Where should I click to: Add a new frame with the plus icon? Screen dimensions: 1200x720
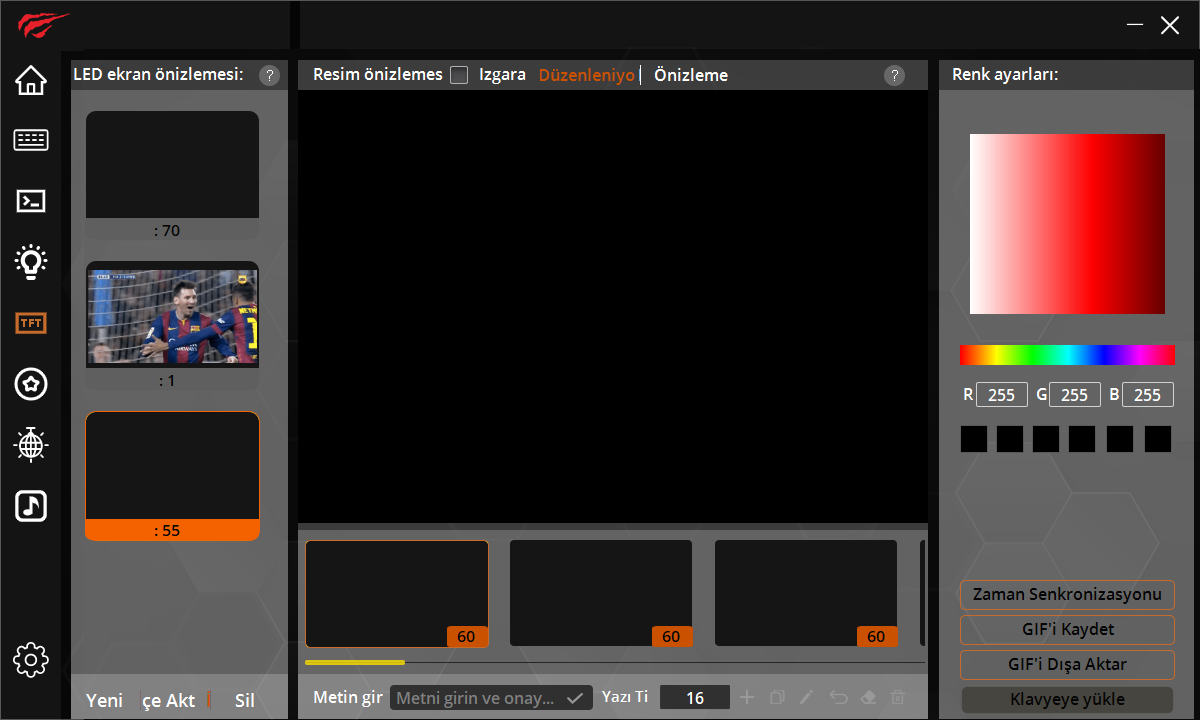pos(747,697)
